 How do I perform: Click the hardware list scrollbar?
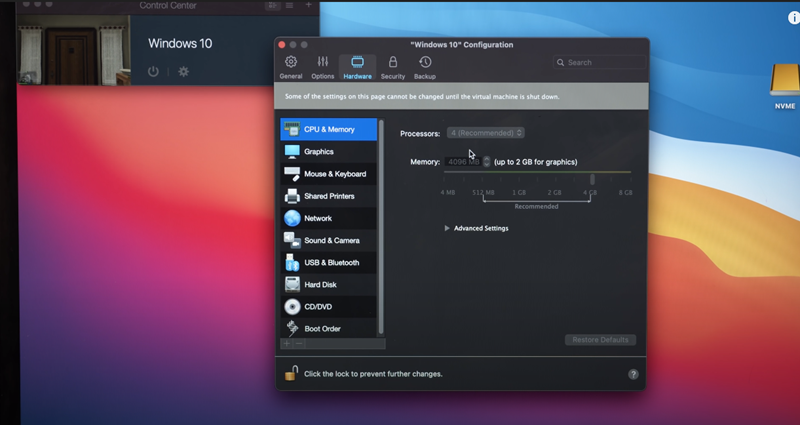[x=381, y=228]
